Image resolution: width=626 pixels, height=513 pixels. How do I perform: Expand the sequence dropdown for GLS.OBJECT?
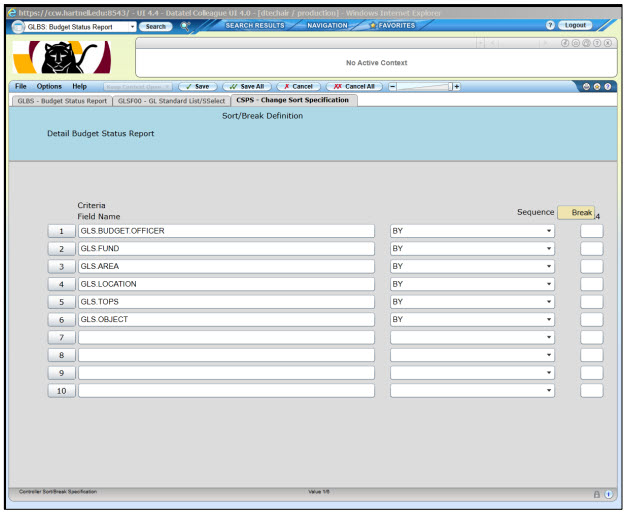pyautogui.click(x=549, y=320)
